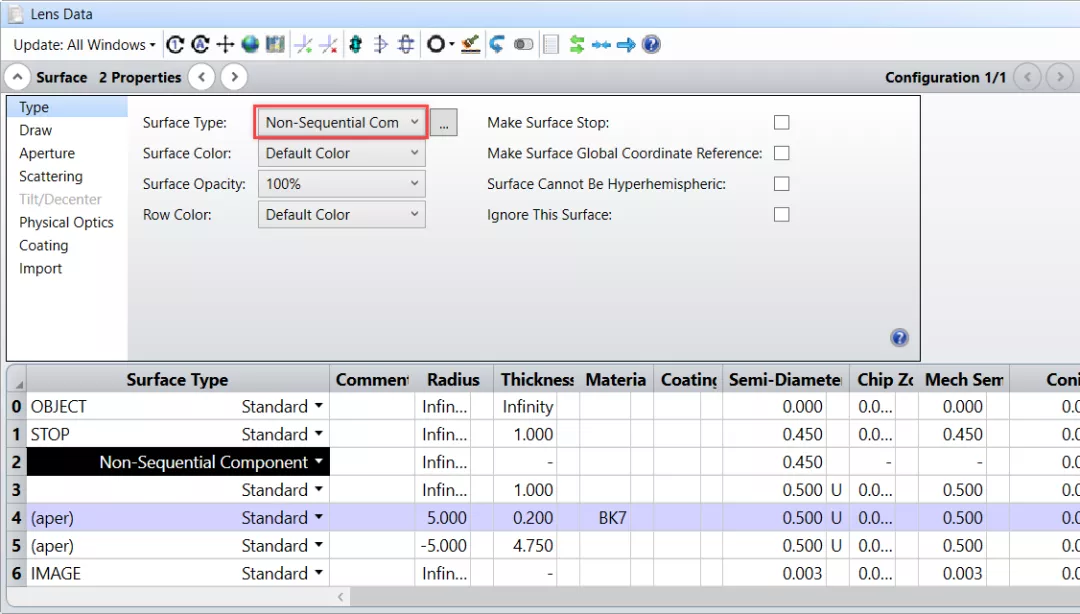Click the globe icon in toolbar
Image resolution: width=1080 pixels, height=614 pixels.
pos(250,45)
